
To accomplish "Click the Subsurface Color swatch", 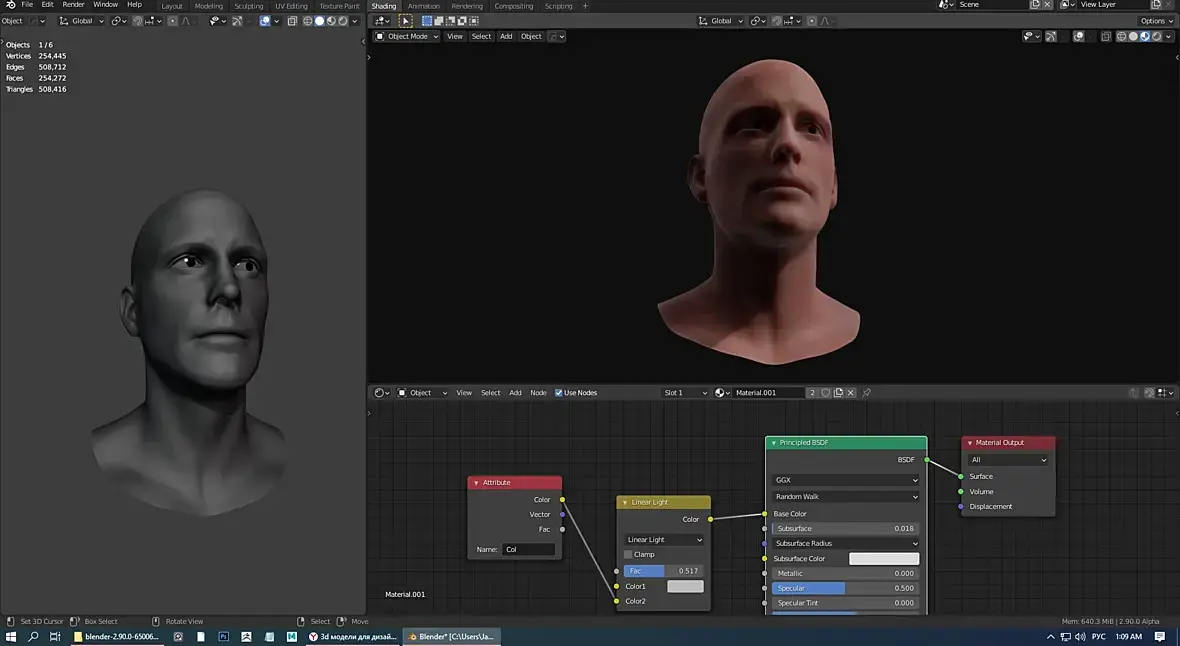I will (883, 559).
